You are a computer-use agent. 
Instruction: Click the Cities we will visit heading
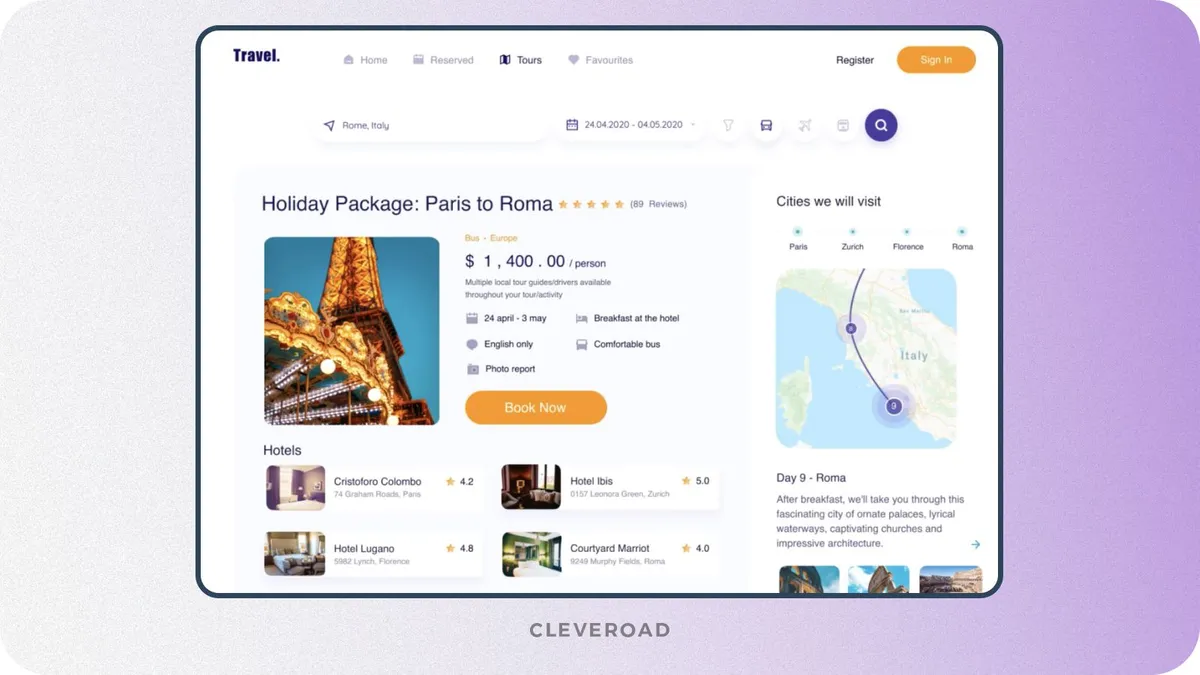pos(829,201)
